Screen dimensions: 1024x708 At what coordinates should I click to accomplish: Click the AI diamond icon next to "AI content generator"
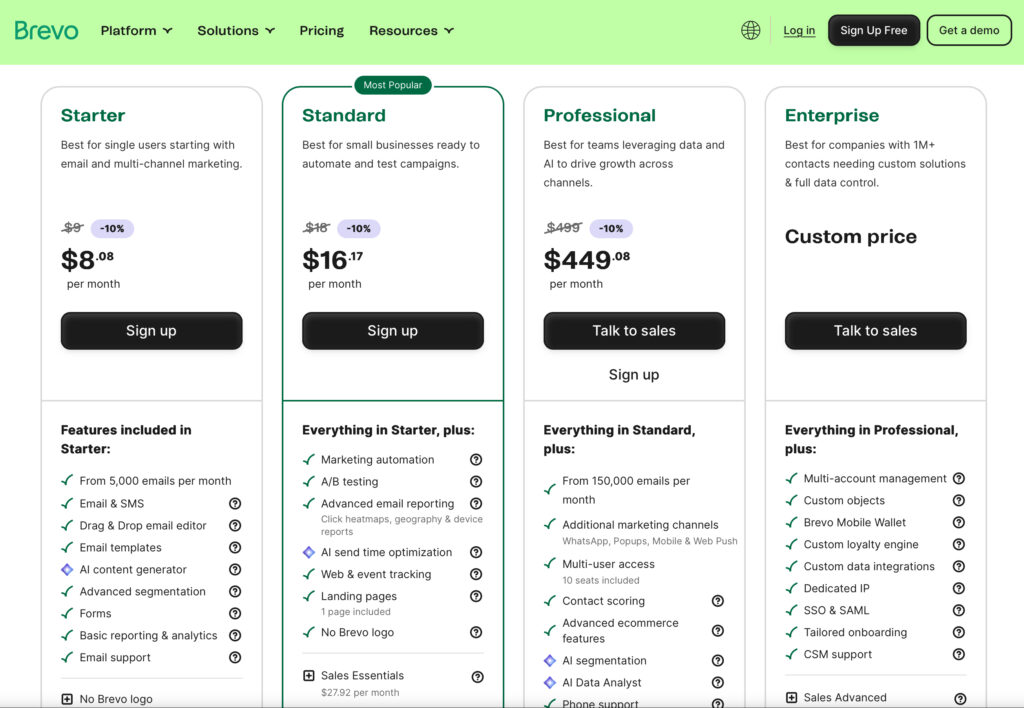coord(66,570)
